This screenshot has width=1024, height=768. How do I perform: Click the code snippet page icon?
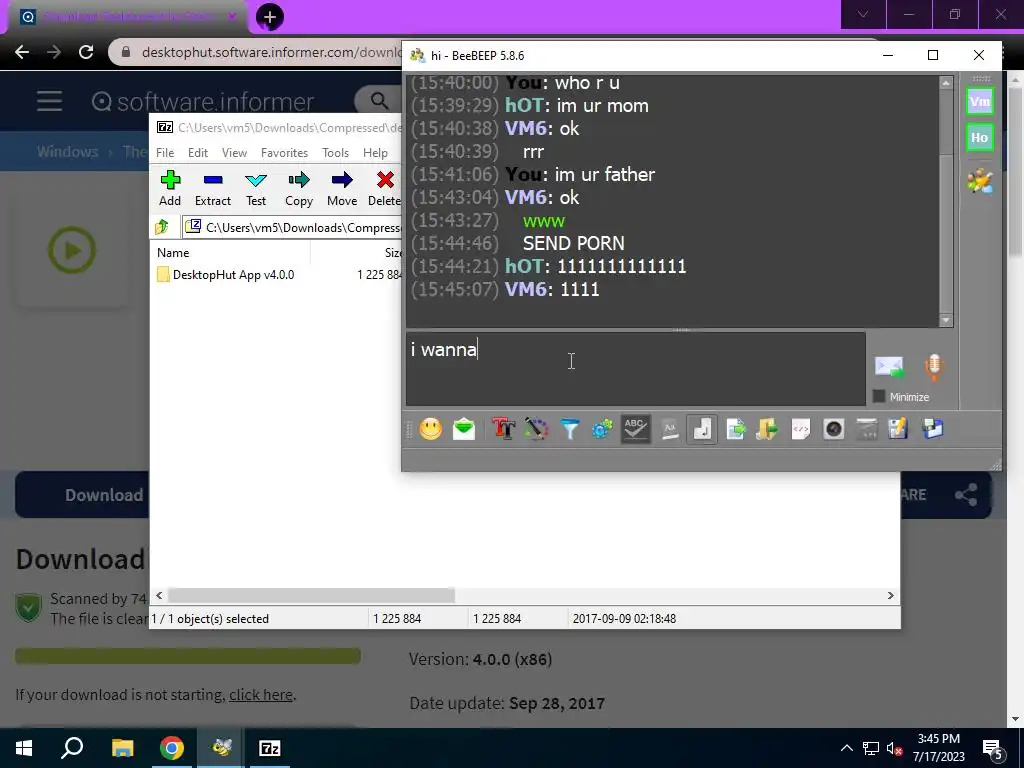click(x=801, y=429)
